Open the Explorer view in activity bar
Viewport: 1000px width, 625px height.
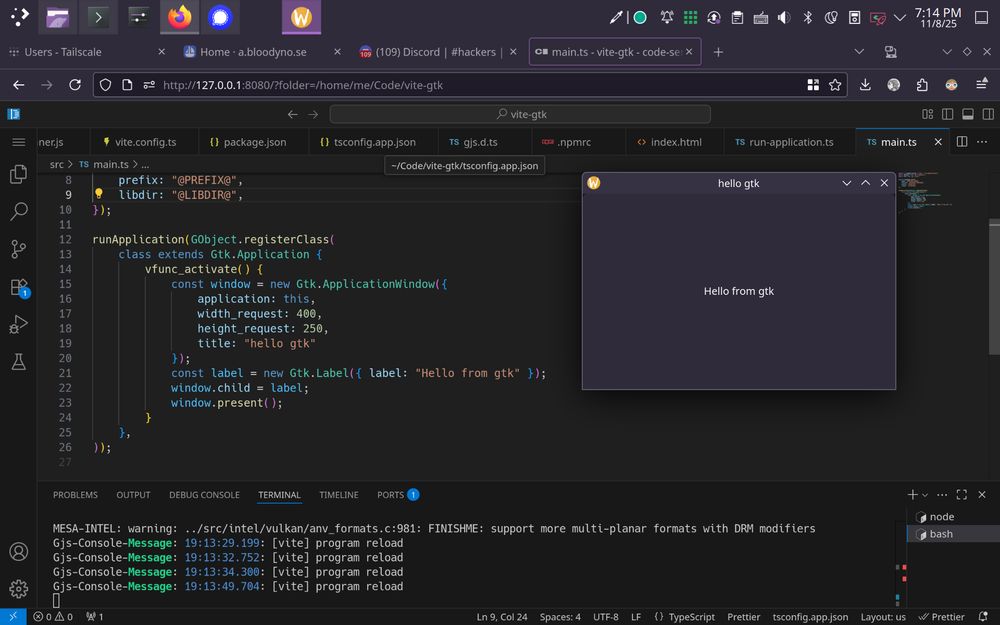click(17, 175)
